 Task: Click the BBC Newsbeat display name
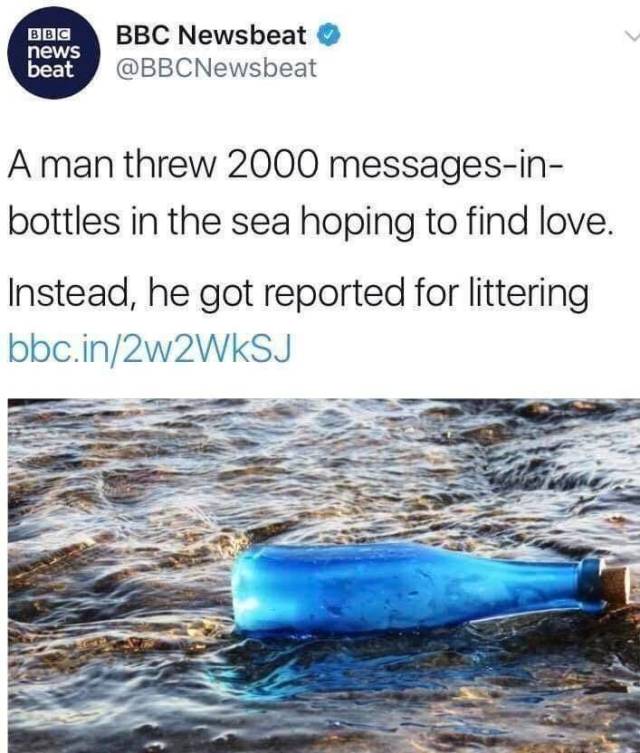[212, 35]
